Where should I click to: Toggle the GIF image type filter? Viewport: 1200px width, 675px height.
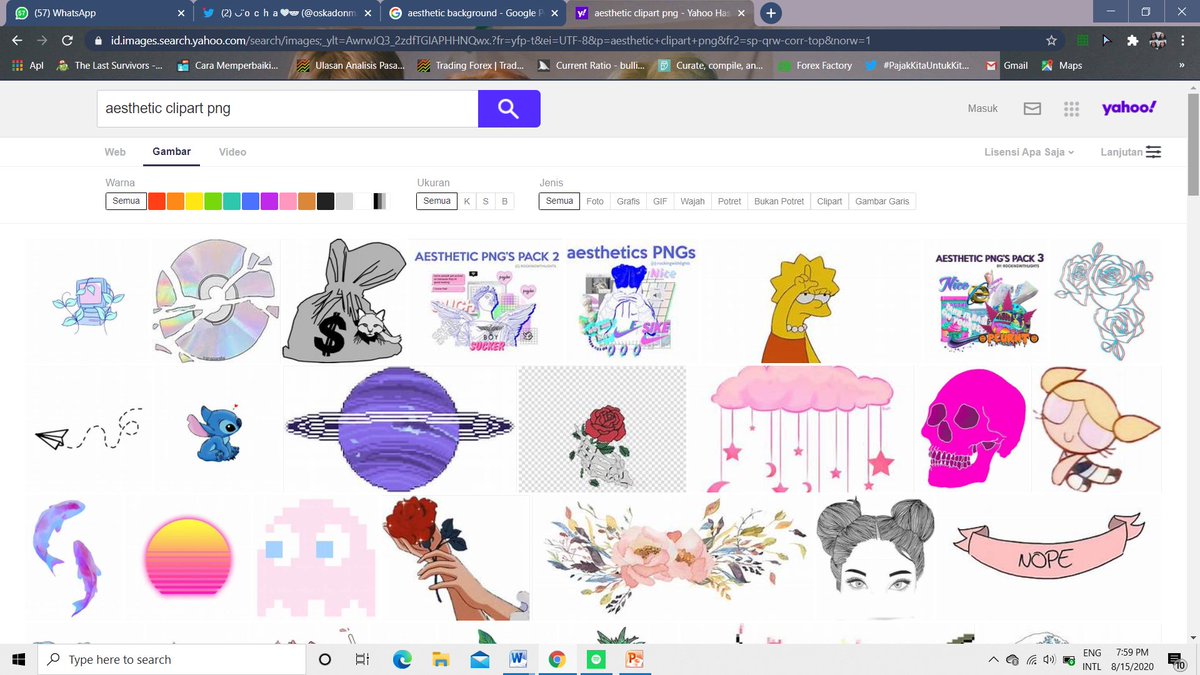[660, 200]
